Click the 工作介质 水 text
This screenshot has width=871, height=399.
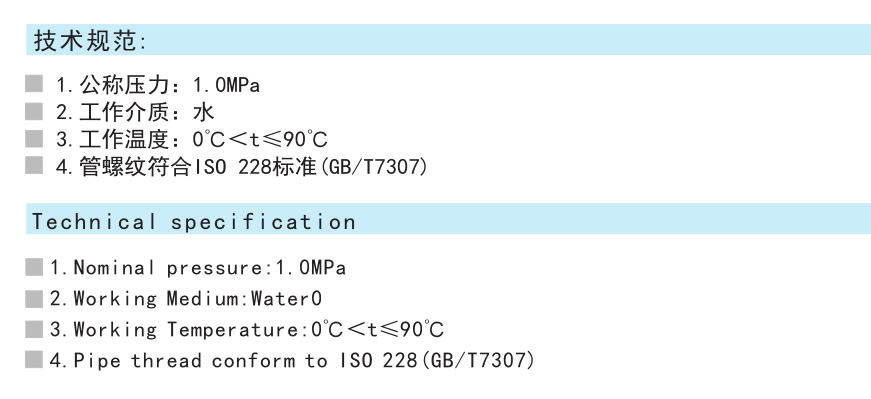pyautogui.click(x=135, y=112)
